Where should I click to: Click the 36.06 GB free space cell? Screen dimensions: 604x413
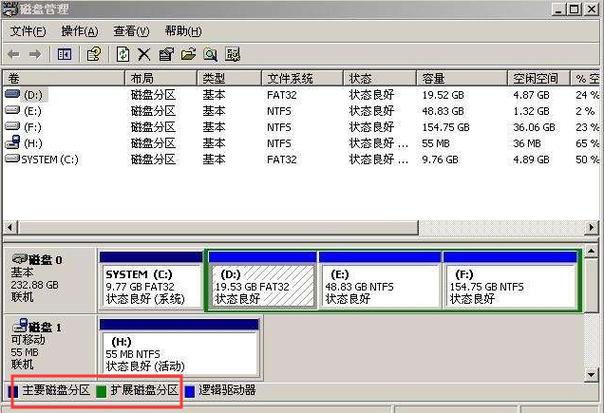click(x=534, y=127)
